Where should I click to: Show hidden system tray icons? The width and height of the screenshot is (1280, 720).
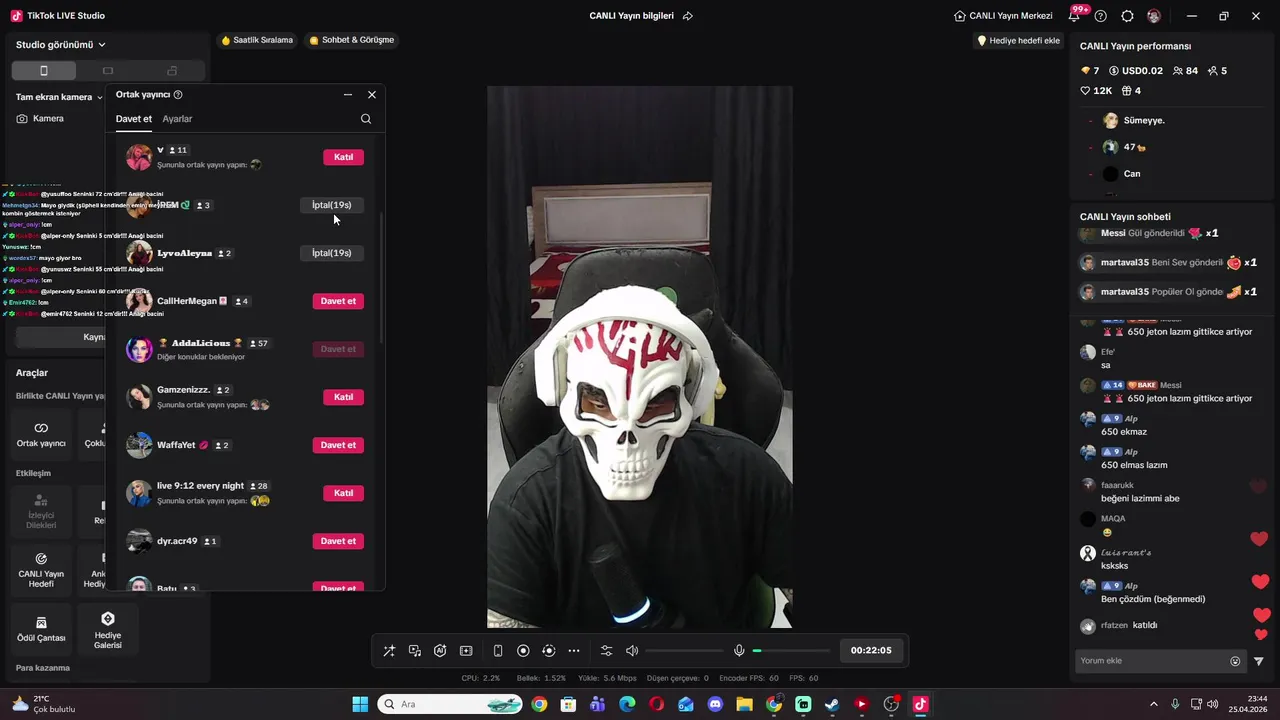1153,705
